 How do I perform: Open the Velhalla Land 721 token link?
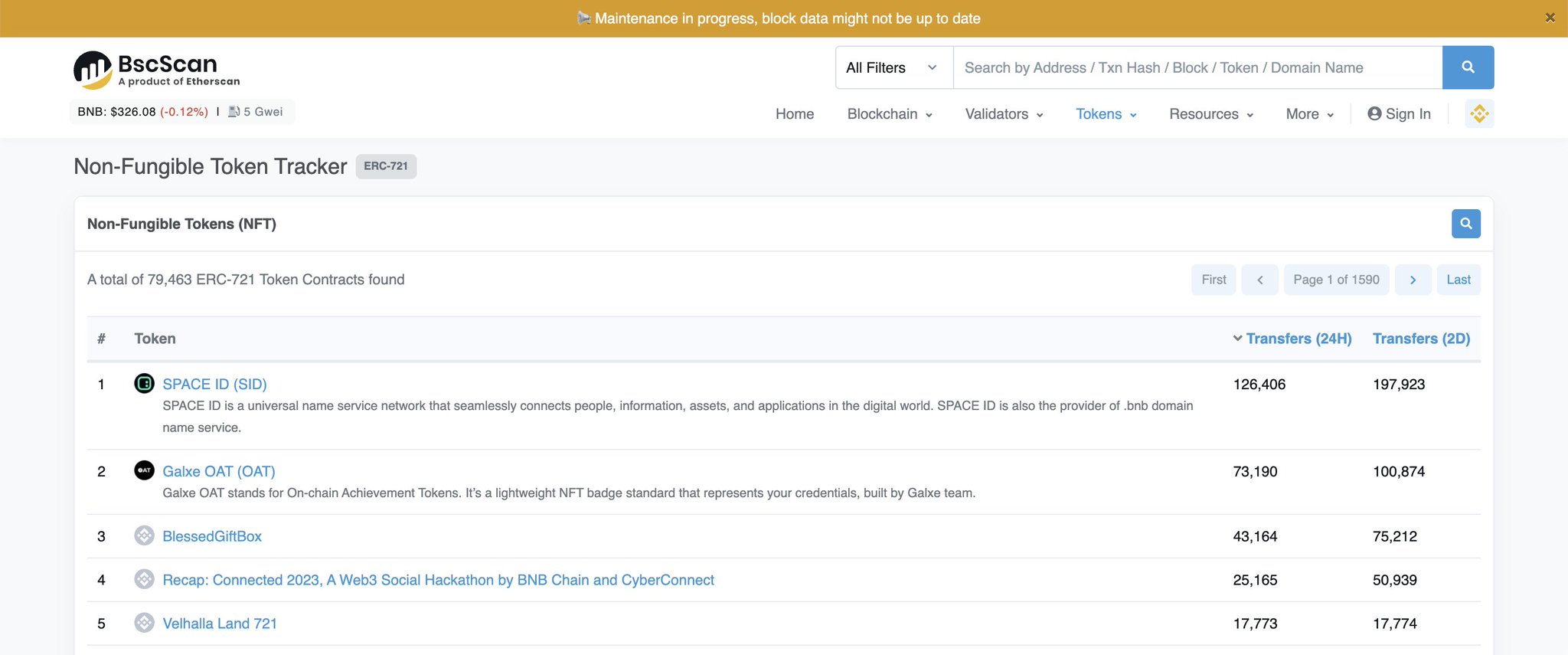coord(220,624)
